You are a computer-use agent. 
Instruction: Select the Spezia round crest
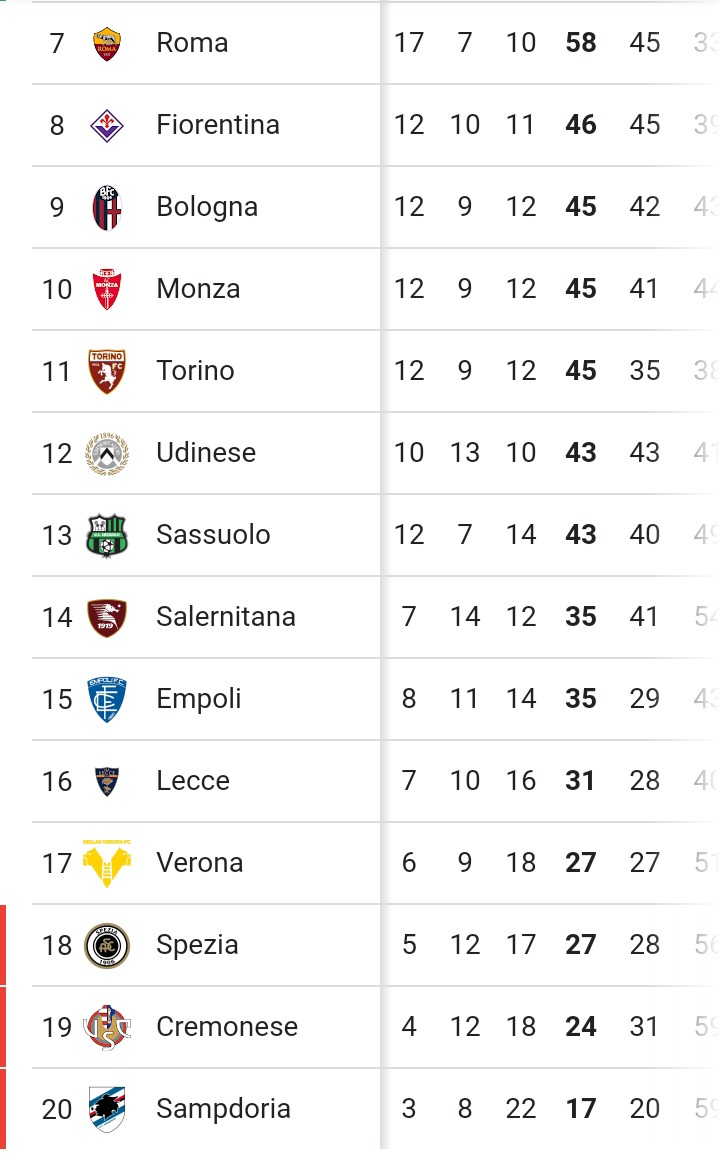107,945
